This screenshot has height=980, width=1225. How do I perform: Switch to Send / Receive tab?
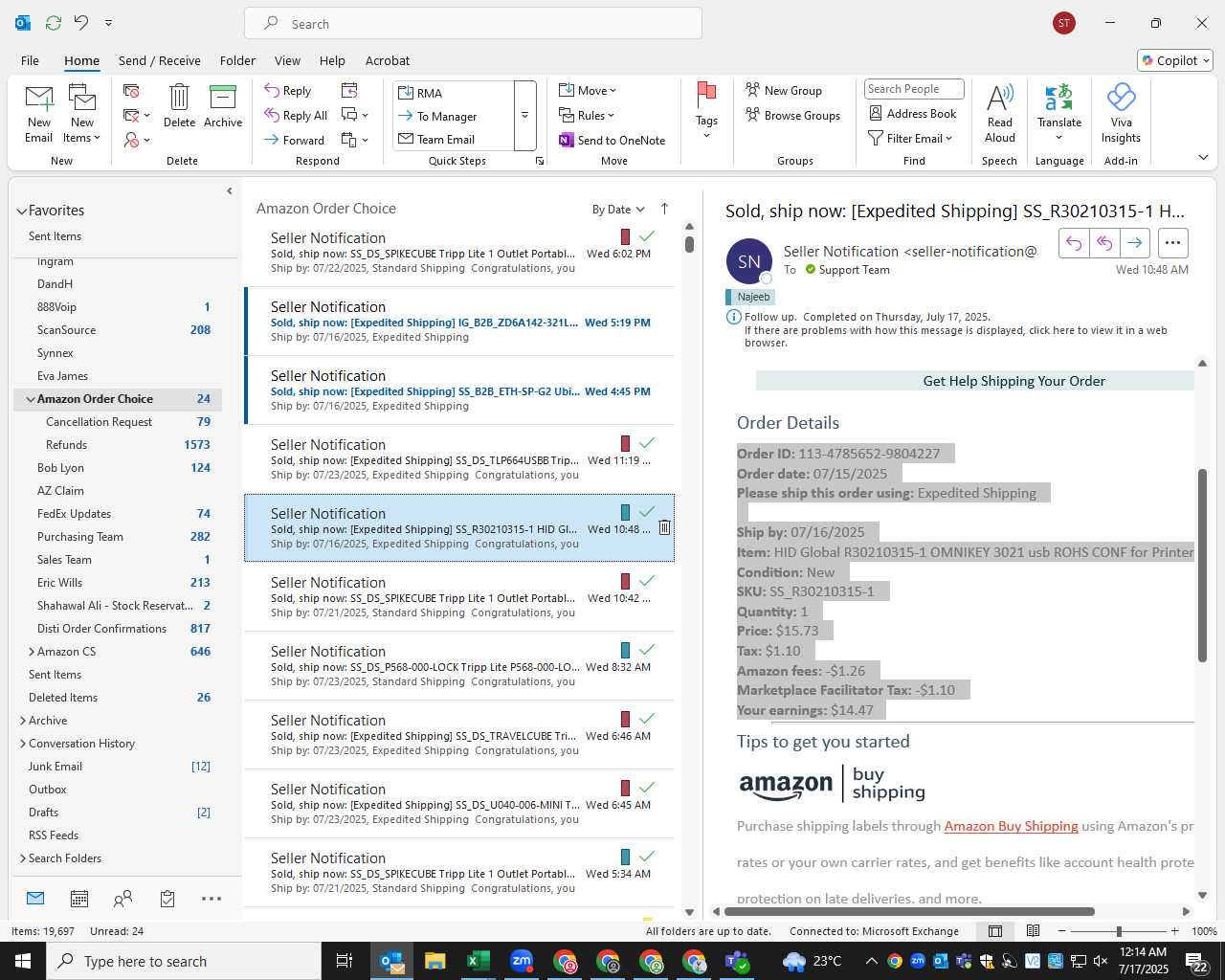point(160,60)
